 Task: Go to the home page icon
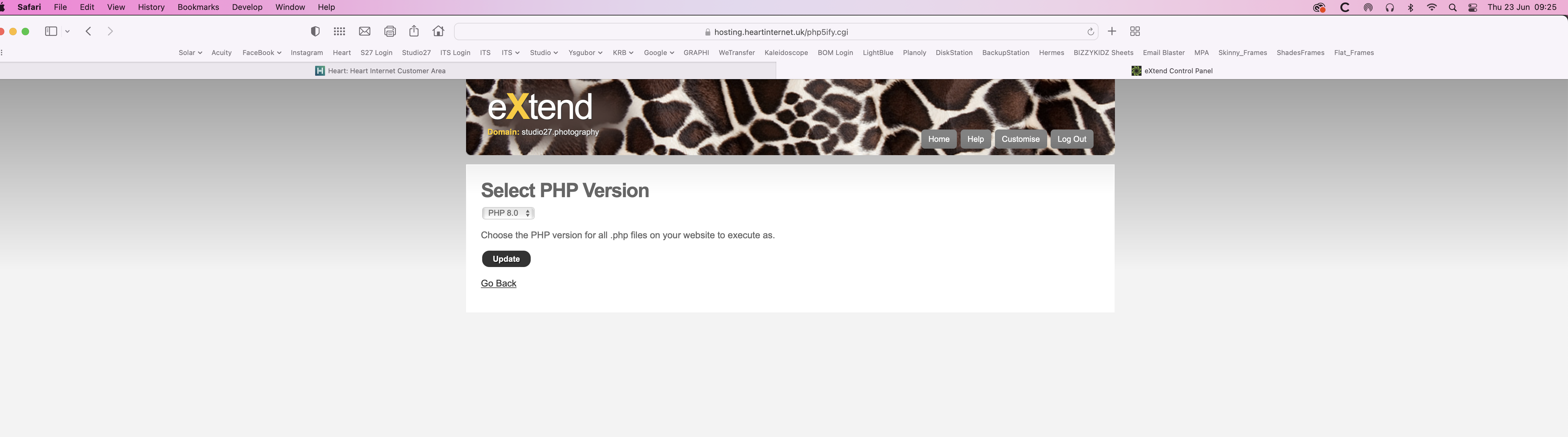pyautogui.click(x=438, y=31)
